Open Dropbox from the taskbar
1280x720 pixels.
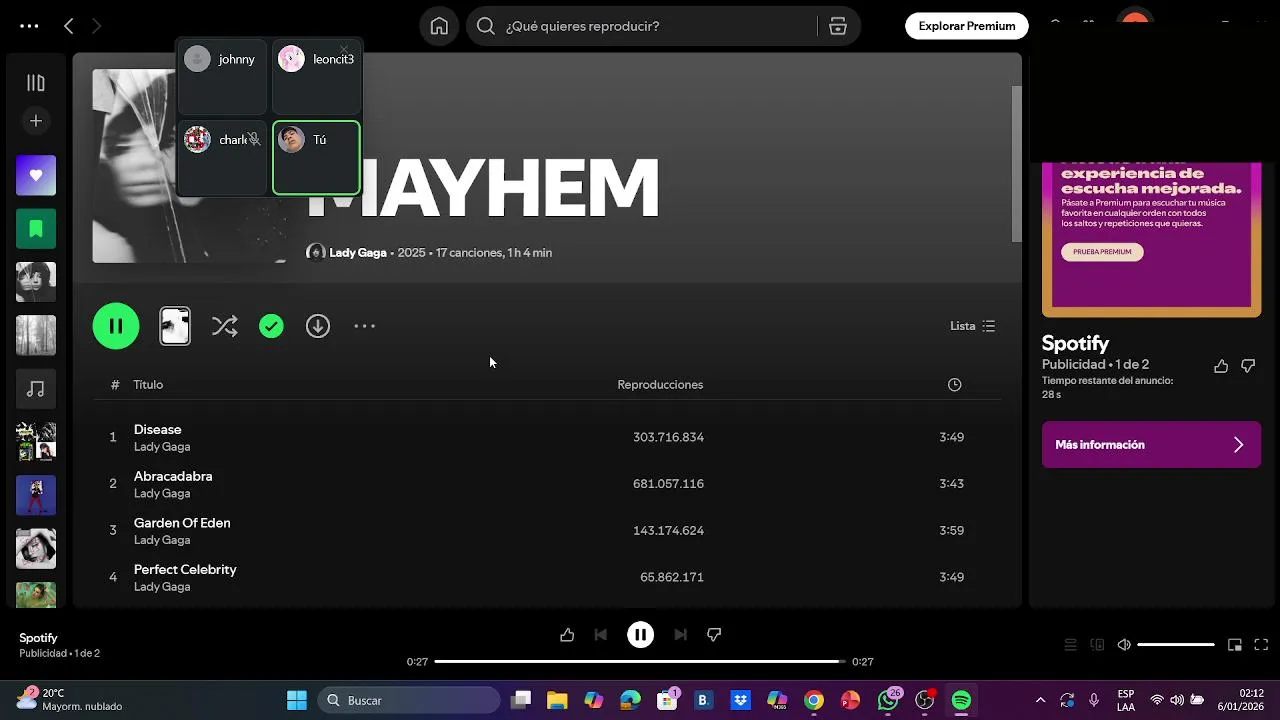click(x=740, y=700)
